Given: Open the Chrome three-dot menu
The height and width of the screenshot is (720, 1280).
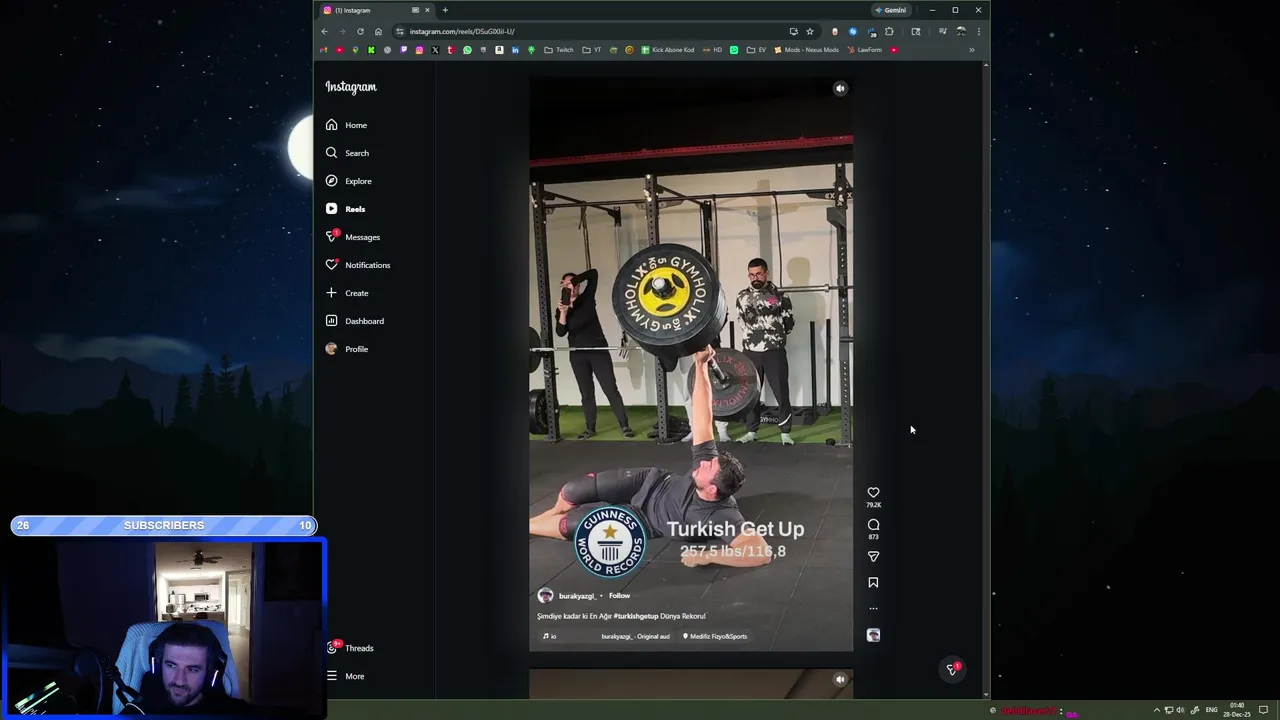Looking at the screenshot, I should coord(978,31).
